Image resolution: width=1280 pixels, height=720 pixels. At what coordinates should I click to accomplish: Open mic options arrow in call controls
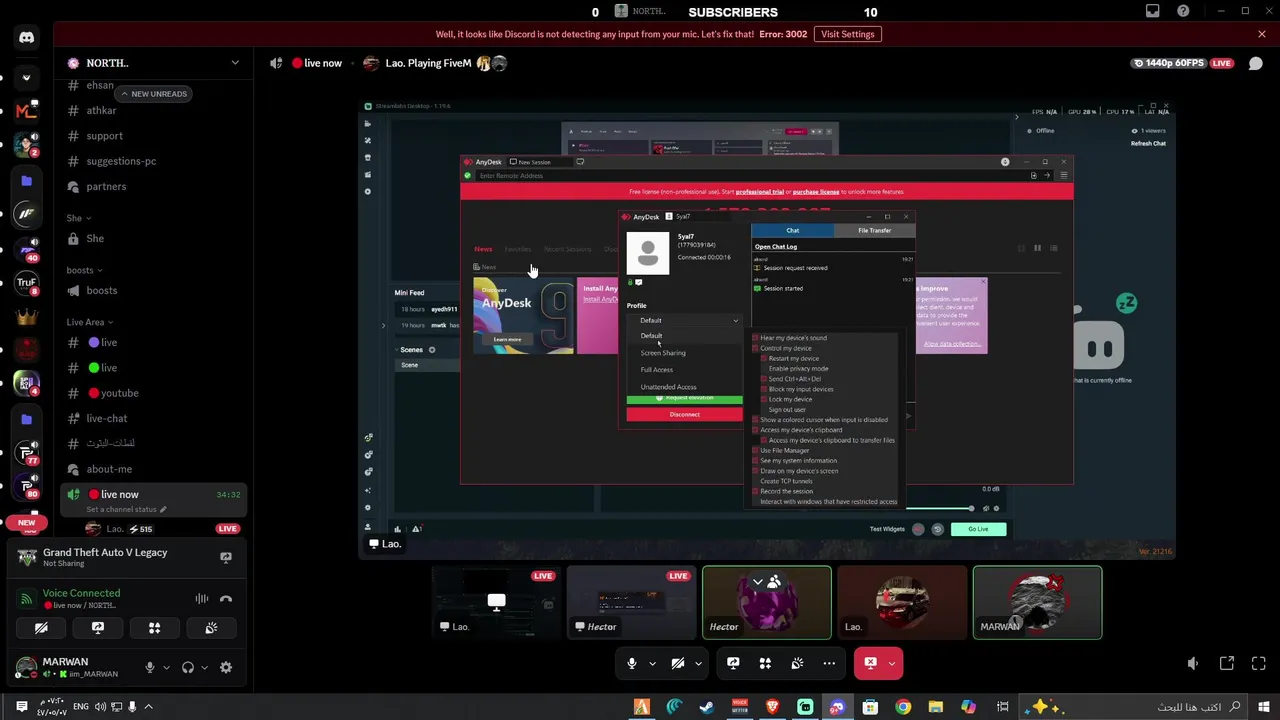click(x=652, y=663)
